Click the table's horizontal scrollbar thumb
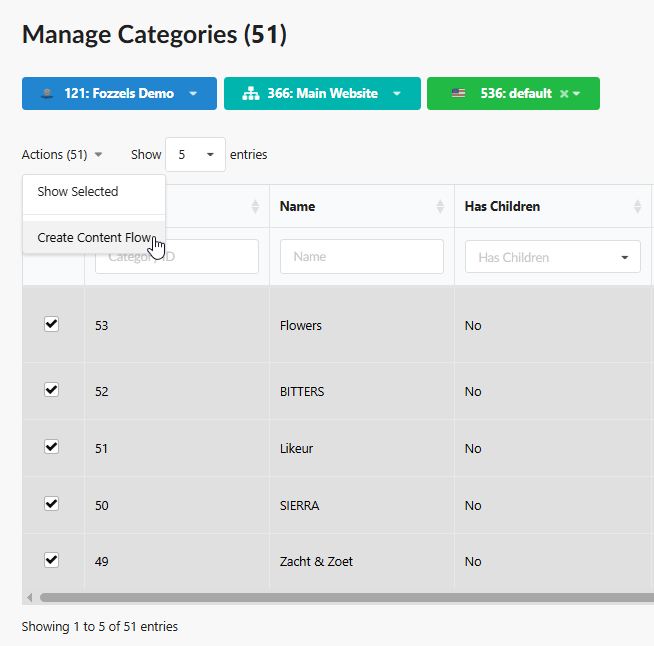The image size is (654, 646). click(347, 598)
